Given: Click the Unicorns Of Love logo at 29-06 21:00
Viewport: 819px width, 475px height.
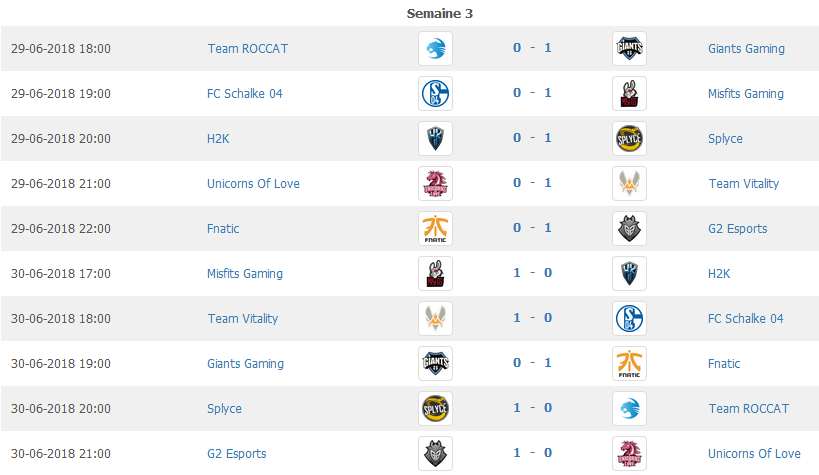Looking at the screenshot, I should click(435, 183).
